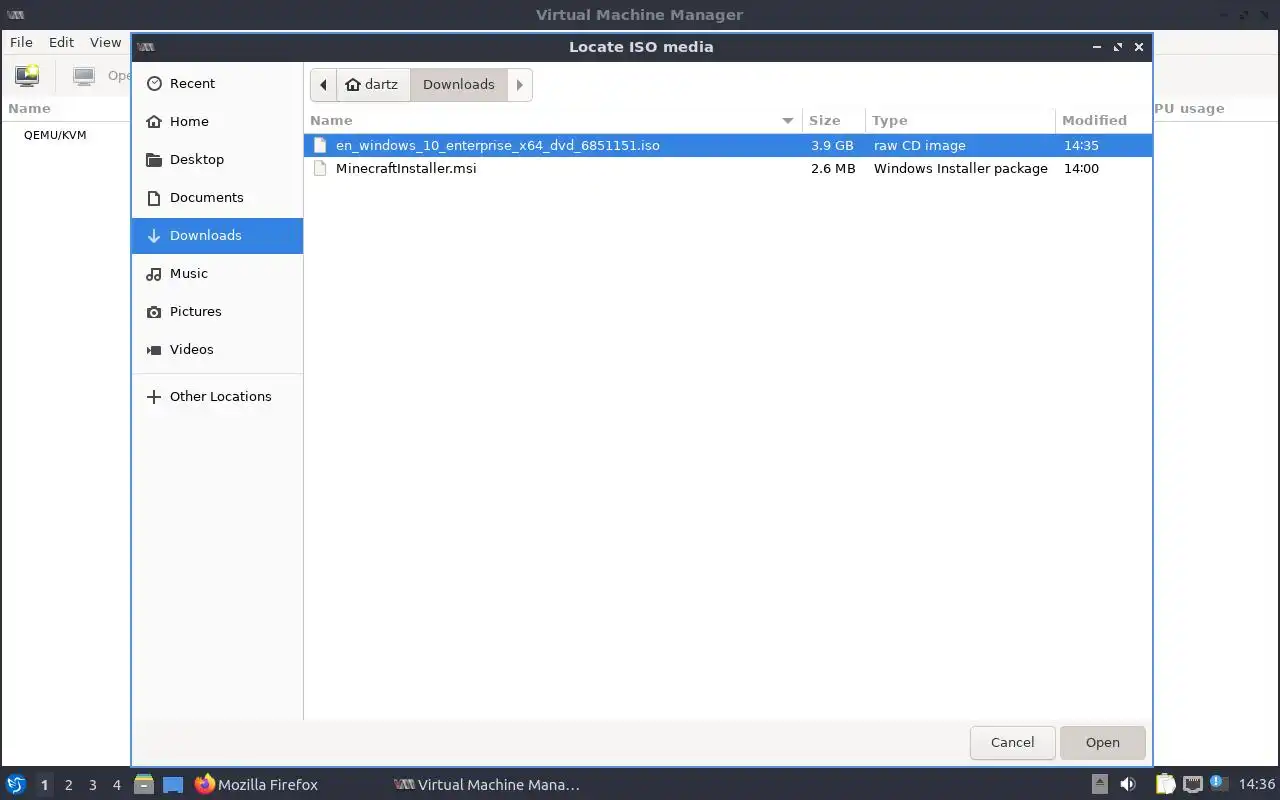
Task: Open the Home folder in sidebar
Action: [217, 121]
